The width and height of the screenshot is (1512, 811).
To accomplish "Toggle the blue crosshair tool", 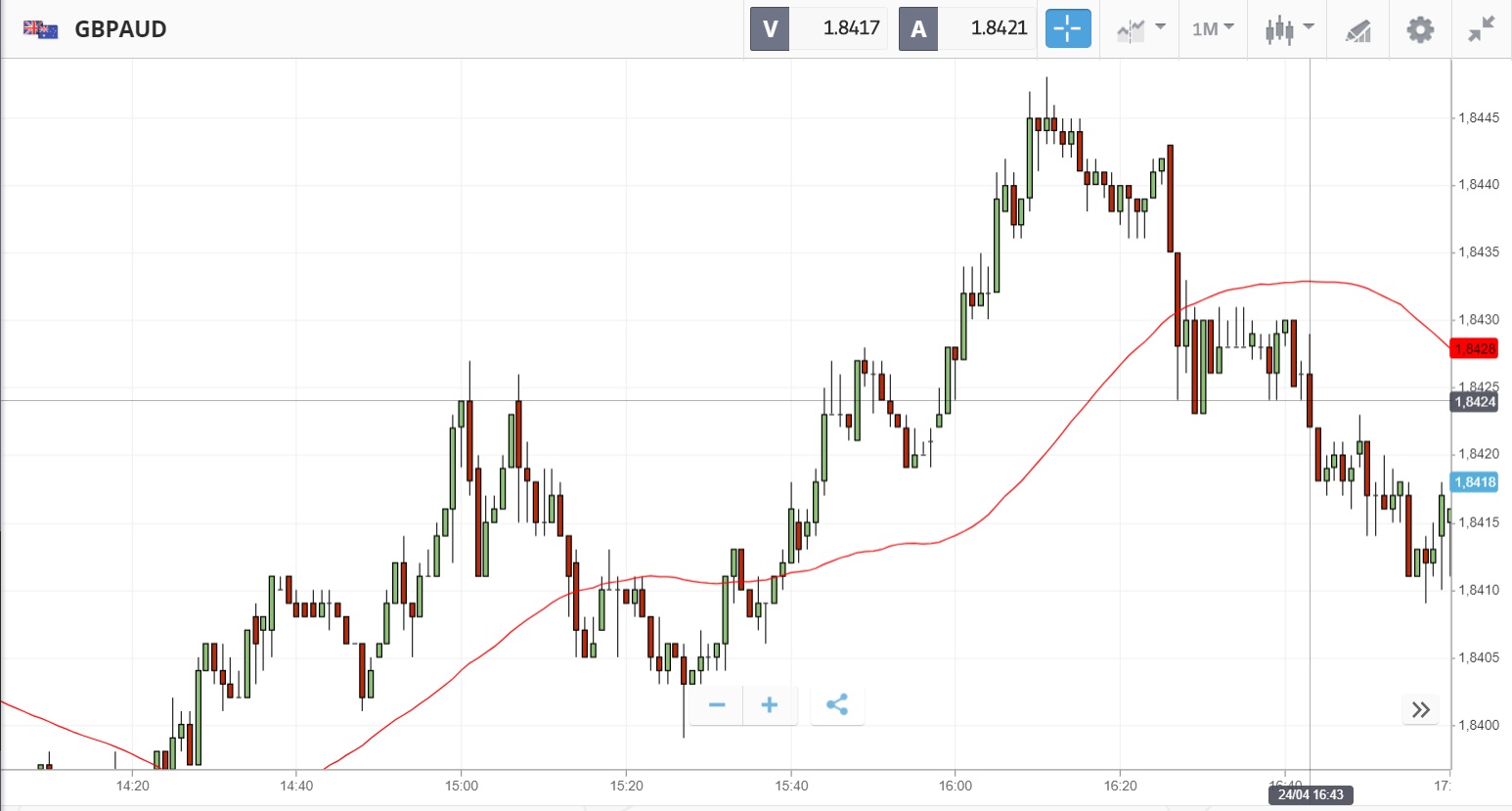I will pos(1067,29).
